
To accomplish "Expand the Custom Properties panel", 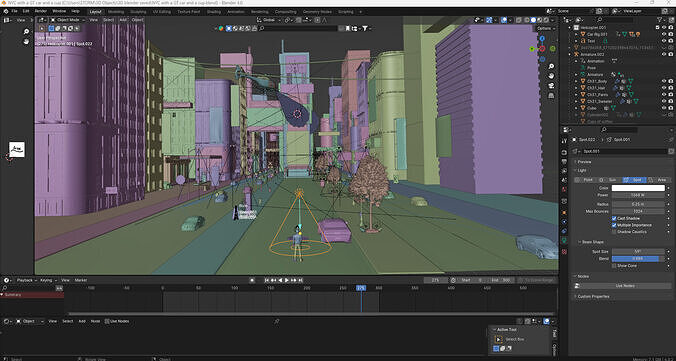I will pyautogui.click(x=593, y=296).
